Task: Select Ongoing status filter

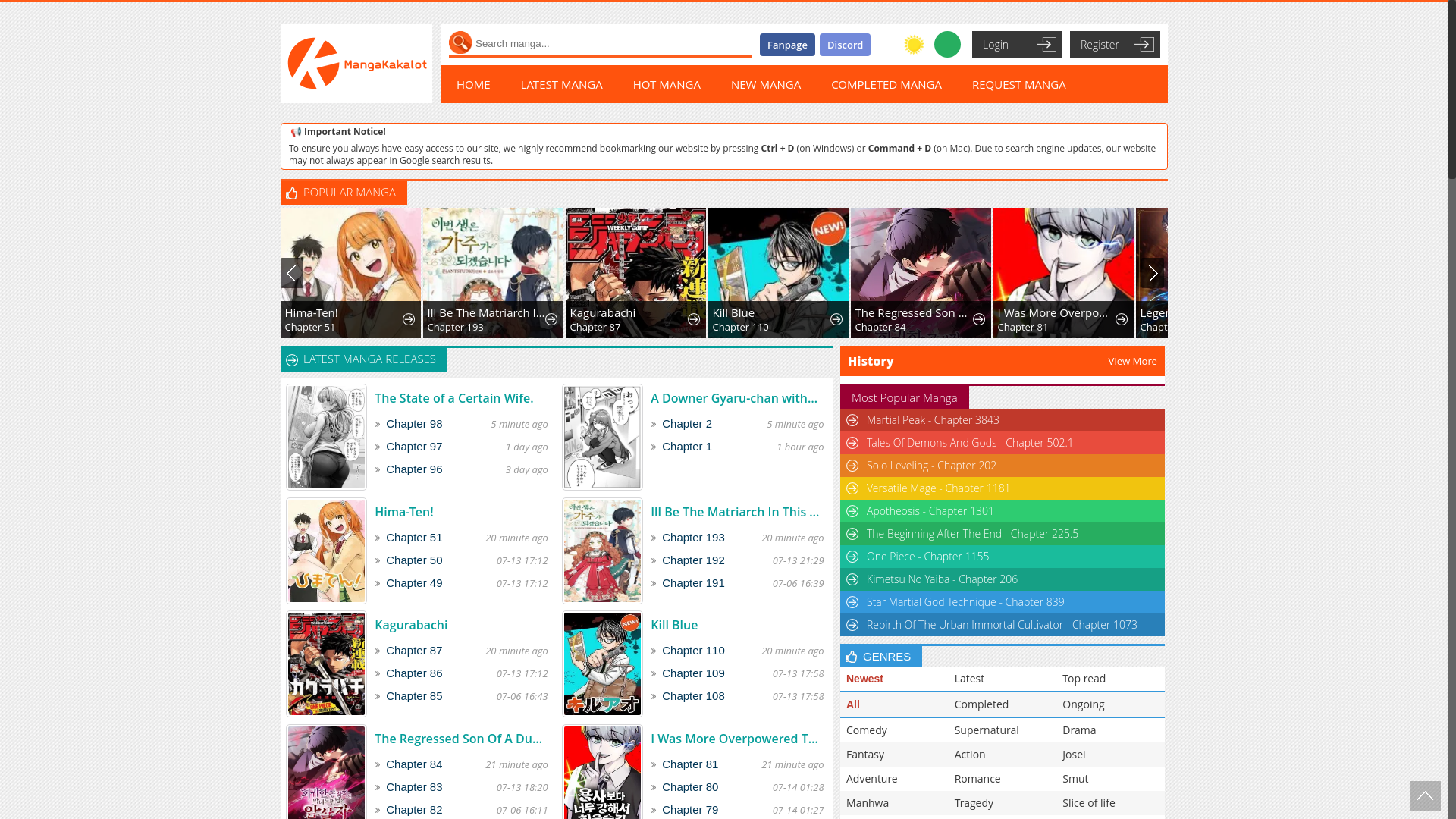Action: point(1083,704)
